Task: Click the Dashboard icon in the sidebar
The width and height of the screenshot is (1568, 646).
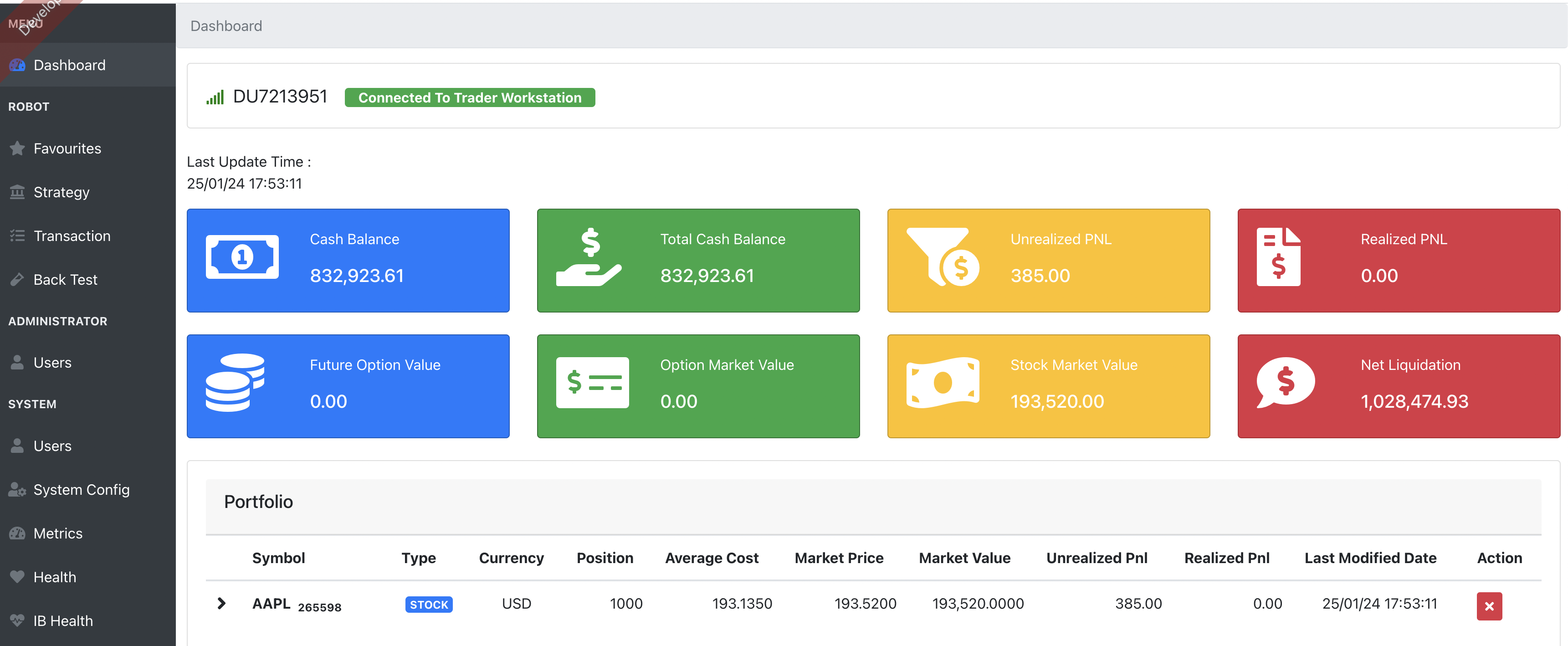Action: click(x=17, y=65)
